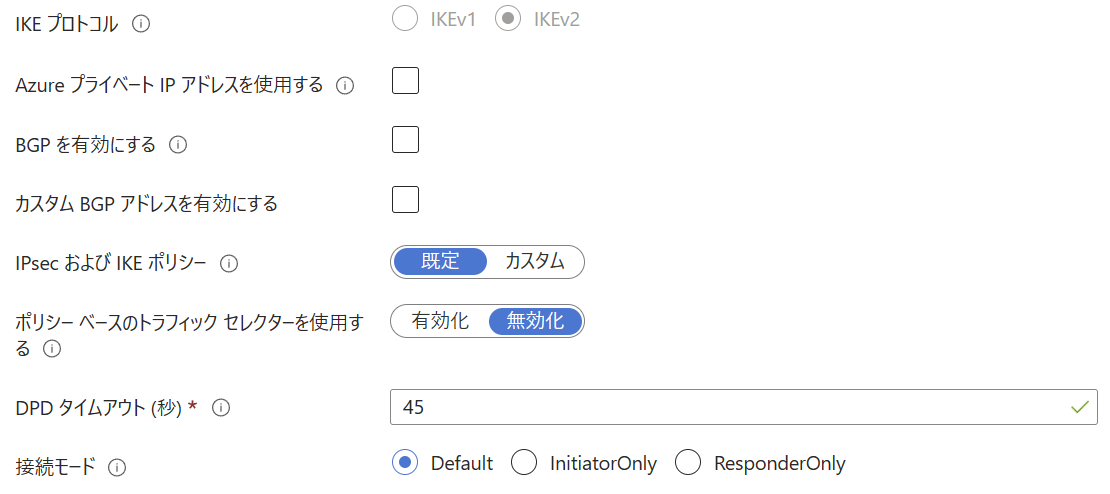The image size is (1110, 494).
Task: Select Default connection mode
Action: click(405, 463)
